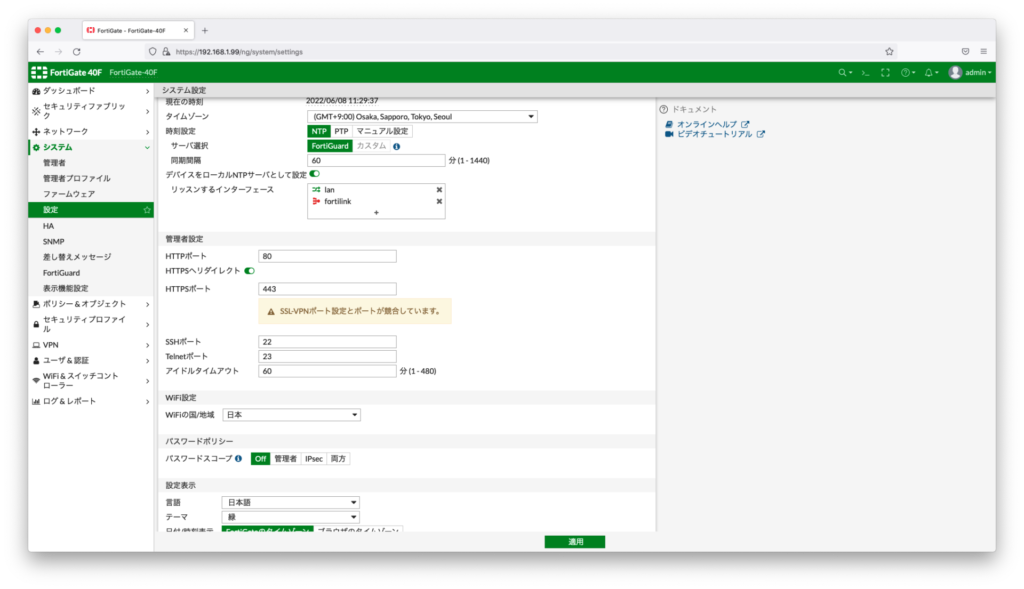Image resolution: width=1024 pixels, height=589 pixels.
Task: Set パスワードスコープ to Off
Action: tap(261, 459)
